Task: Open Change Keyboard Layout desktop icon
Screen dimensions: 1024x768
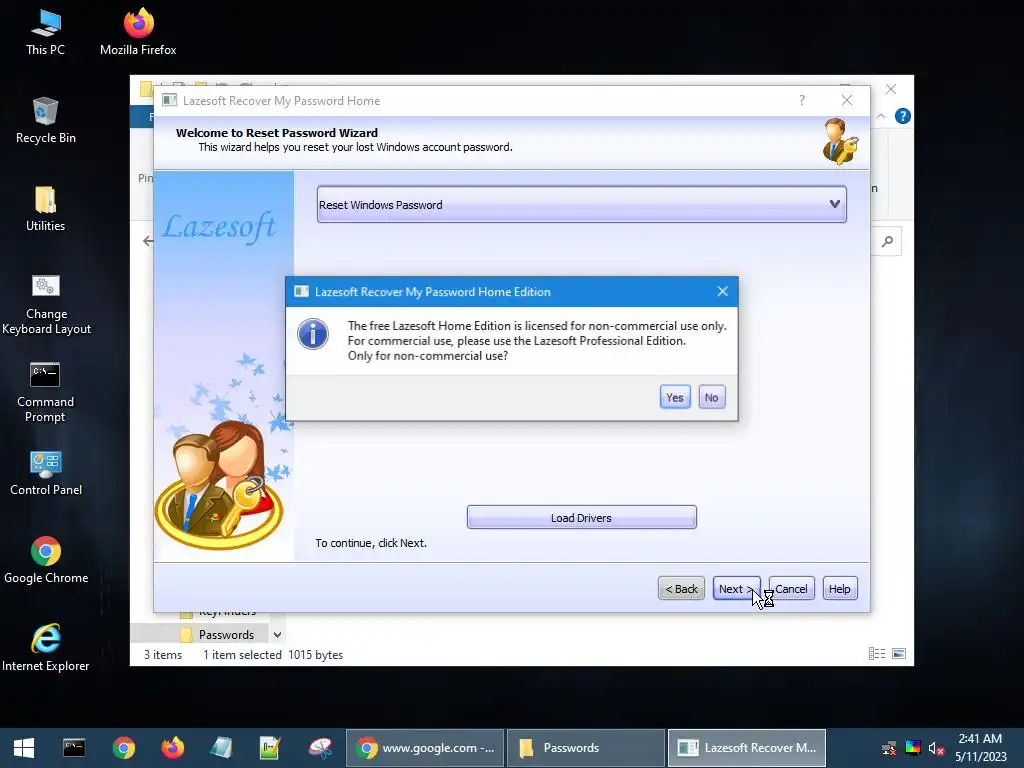Action: [x=46, y=305]
